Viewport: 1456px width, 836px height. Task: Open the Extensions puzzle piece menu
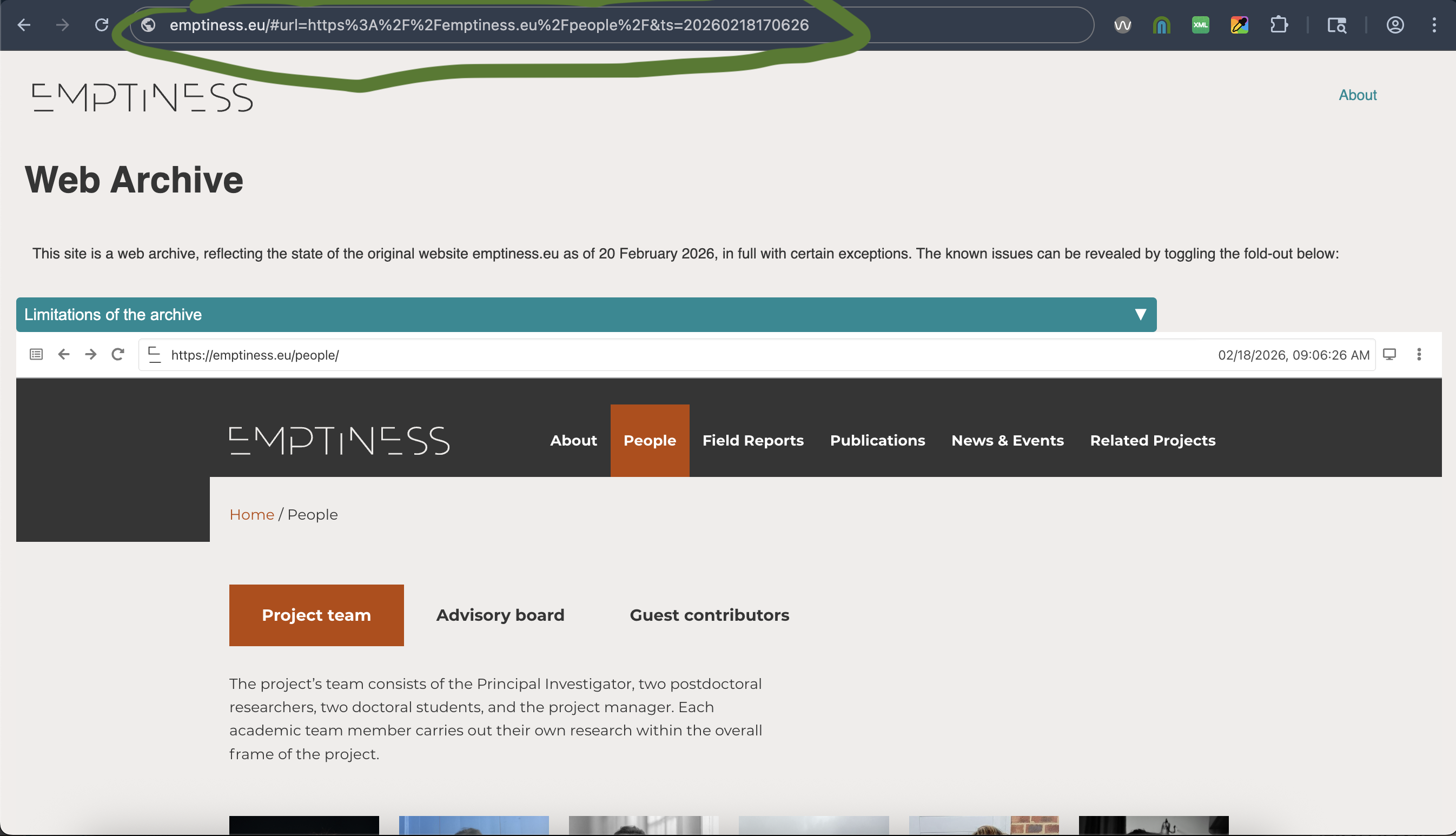(x=1279, y=25)
